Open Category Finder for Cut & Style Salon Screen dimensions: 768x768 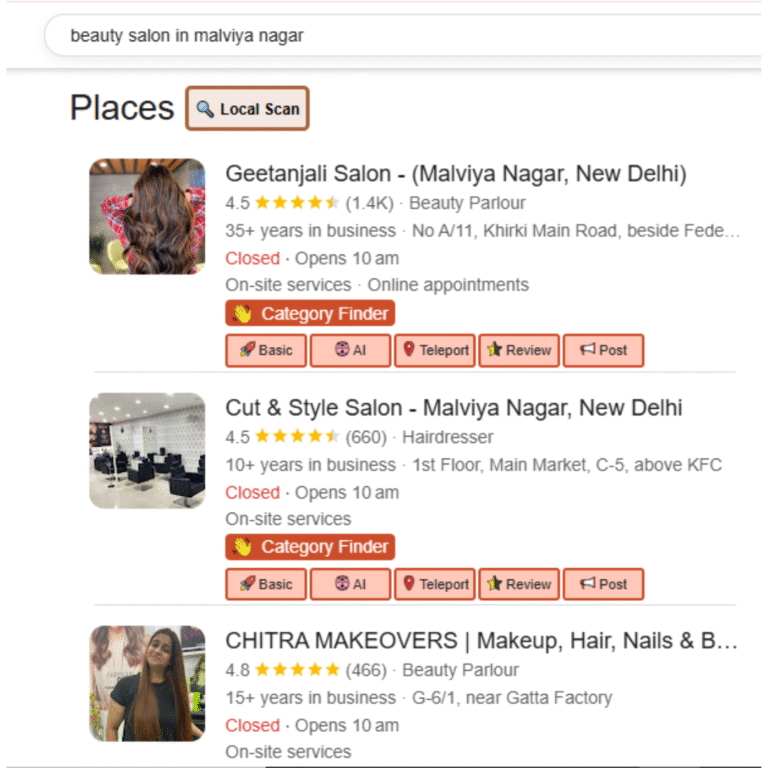click(310, 547)
